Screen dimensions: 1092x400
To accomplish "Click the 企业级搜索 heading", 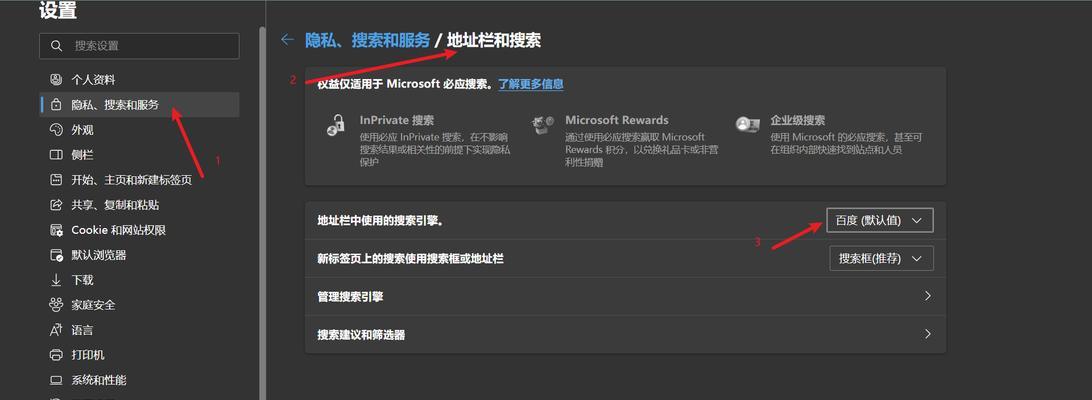I will pos(798,120).
